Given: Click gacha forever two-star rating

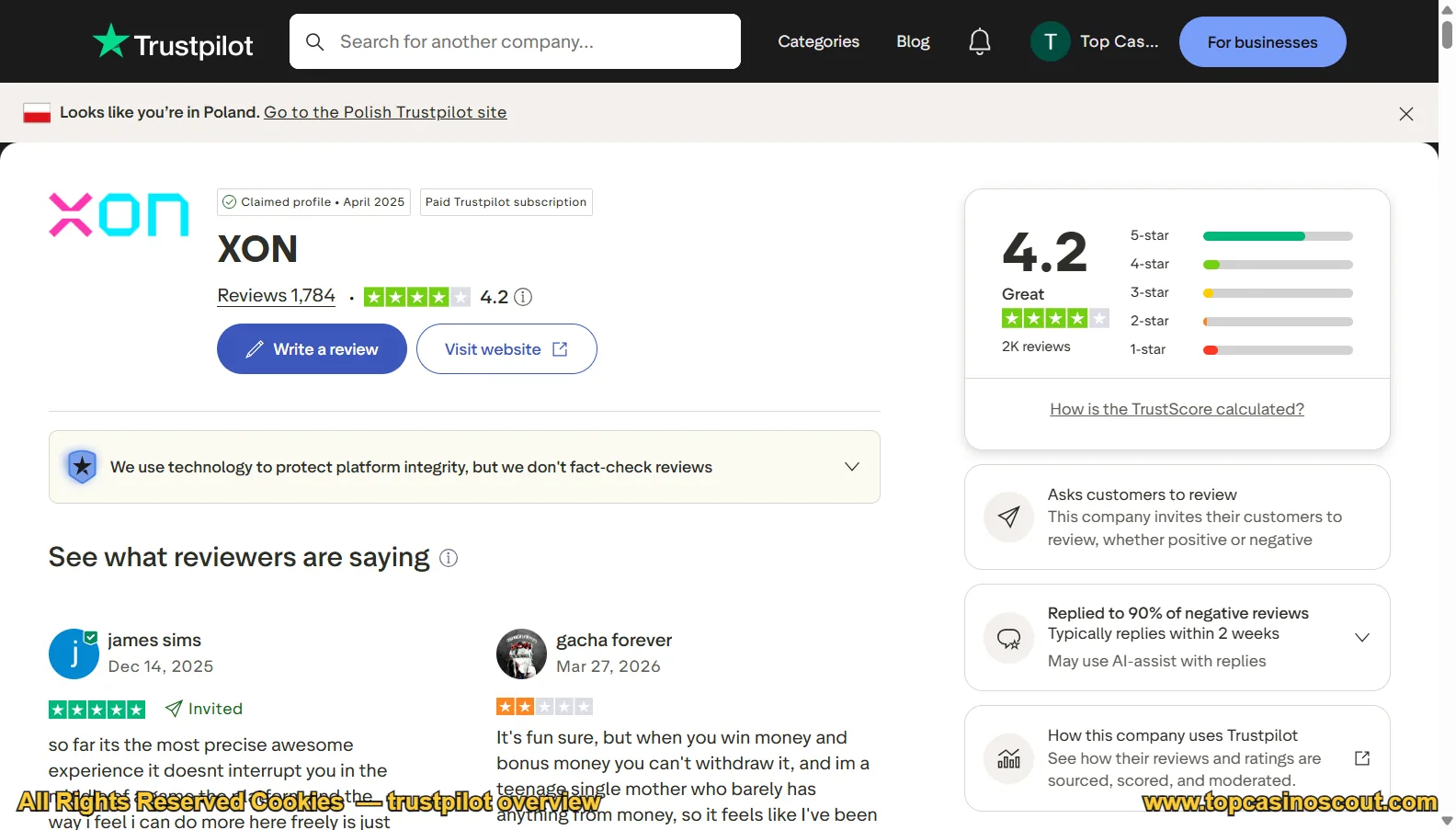Looking at the screenshot, I should point(544,707).
